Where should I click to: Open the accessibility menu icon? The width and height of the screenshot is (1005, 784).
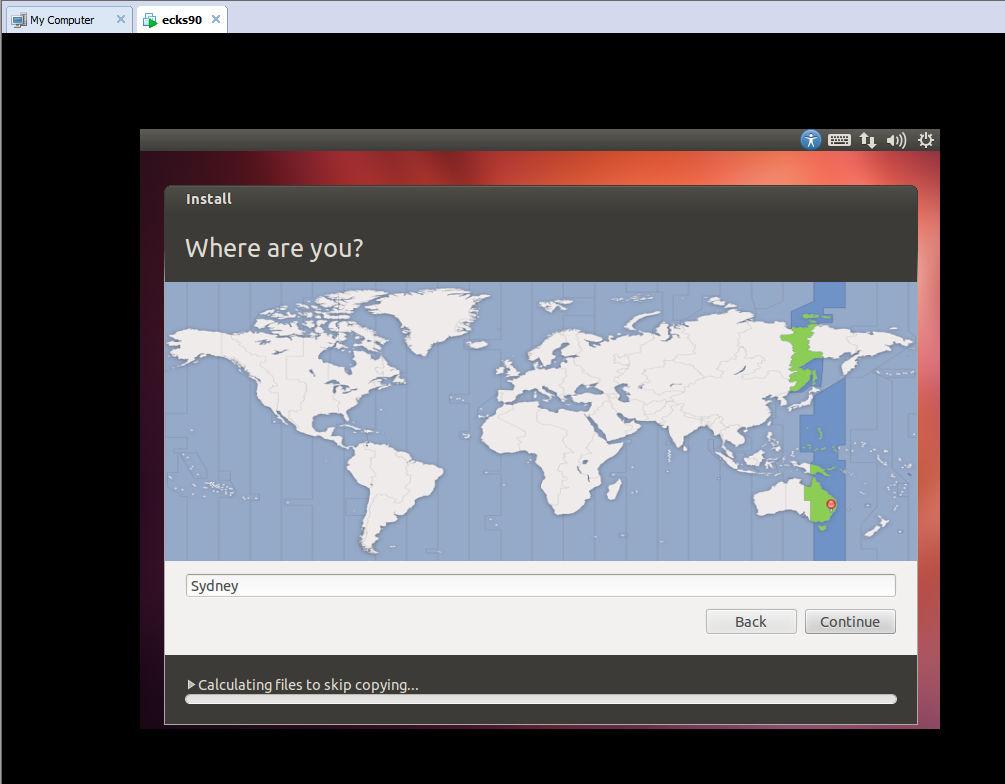(x=811, y=140)
